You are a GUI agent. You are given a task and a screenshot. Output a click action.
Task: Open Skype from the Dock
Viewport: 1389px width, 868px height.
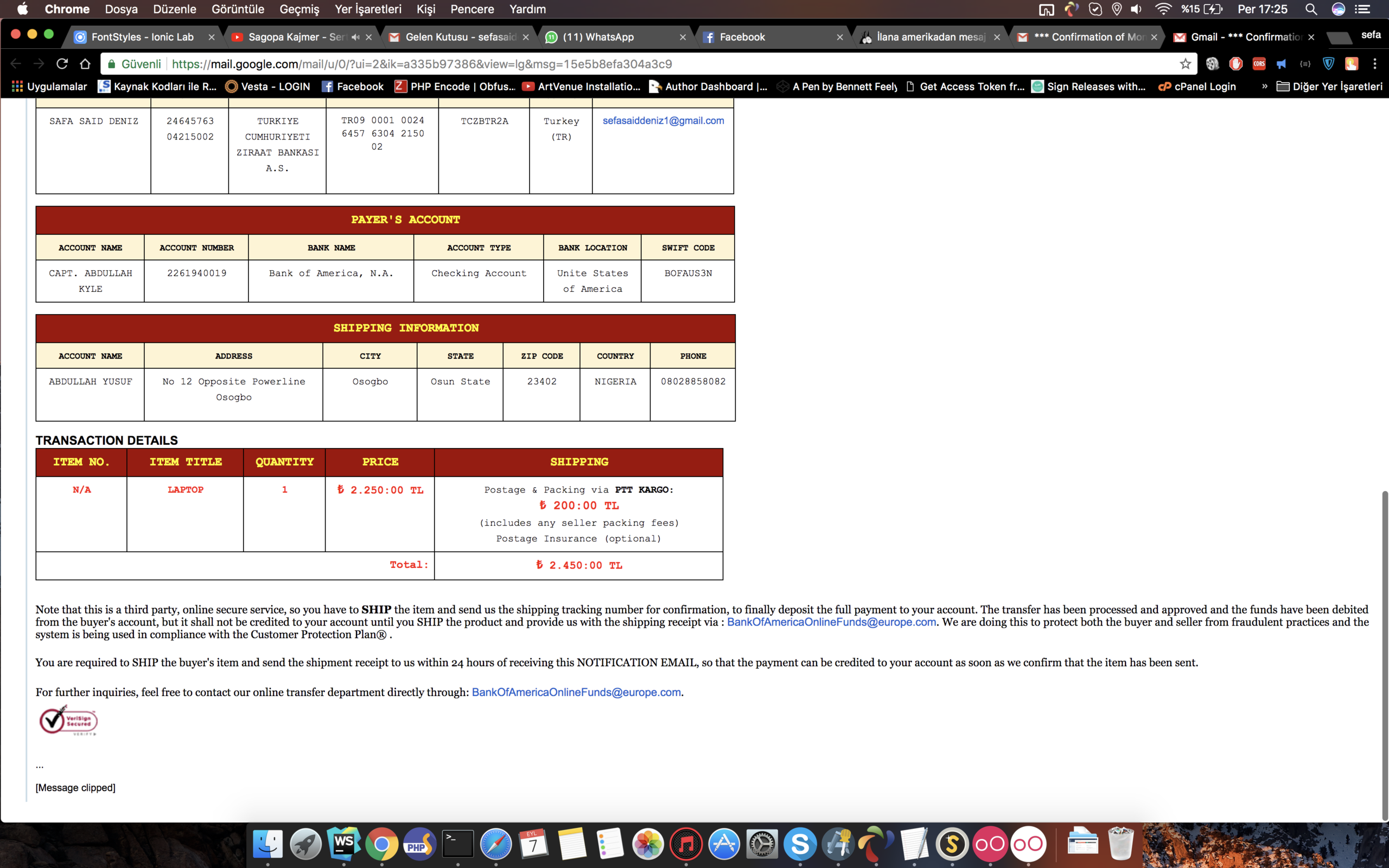click(800, 844)
